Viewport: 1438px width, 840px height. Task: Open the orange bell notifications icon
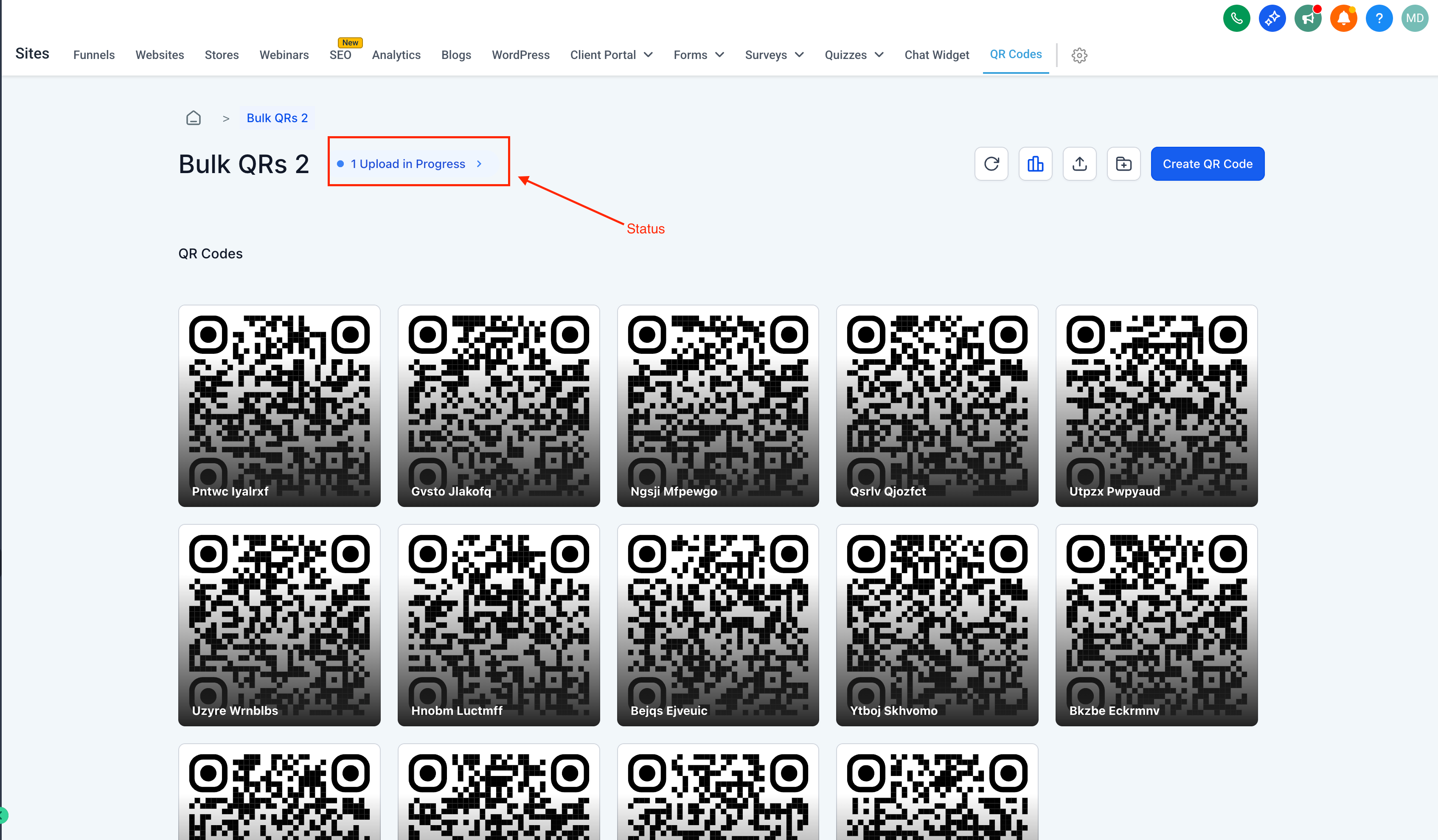[x=1343, y=18]
